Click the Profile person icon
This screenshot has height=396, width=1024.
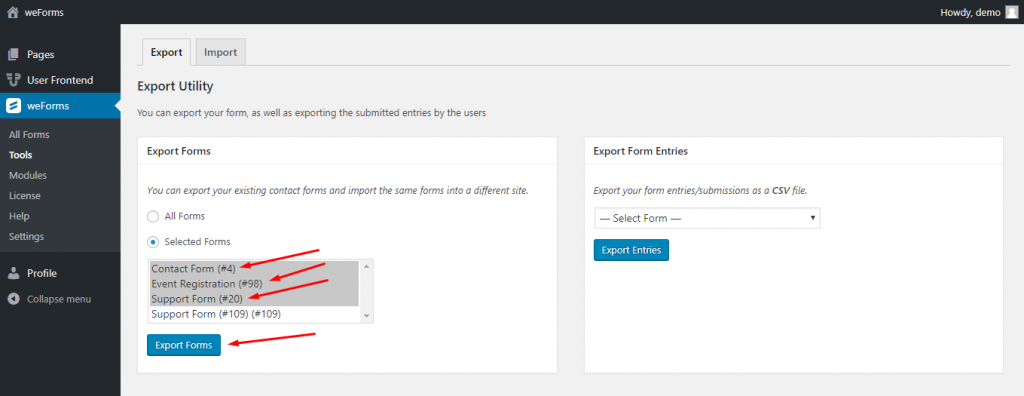(14, 273)
